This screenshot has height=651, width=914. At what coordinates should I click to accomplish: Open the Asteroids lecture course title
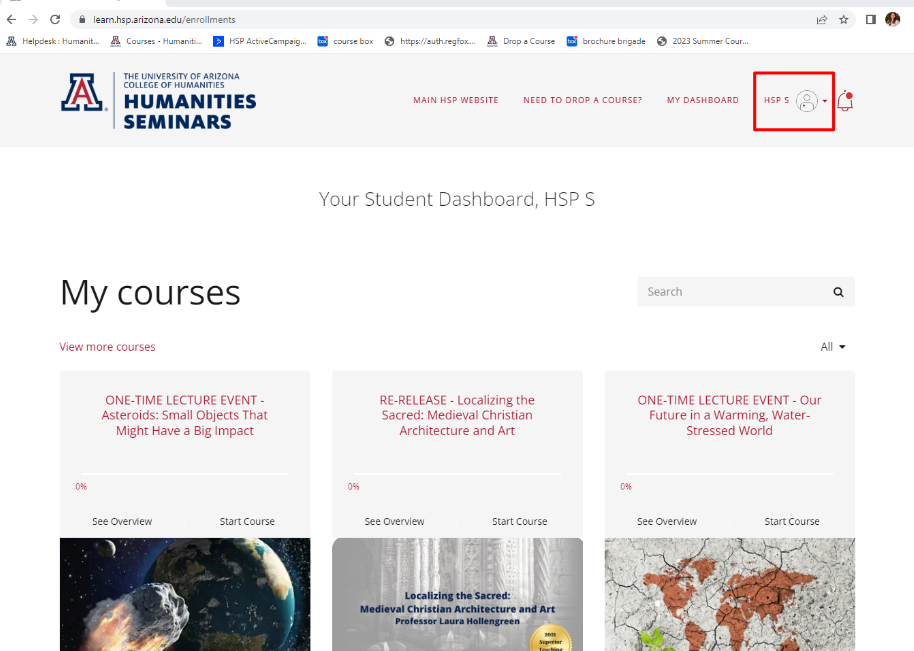(x=185, y=416)
